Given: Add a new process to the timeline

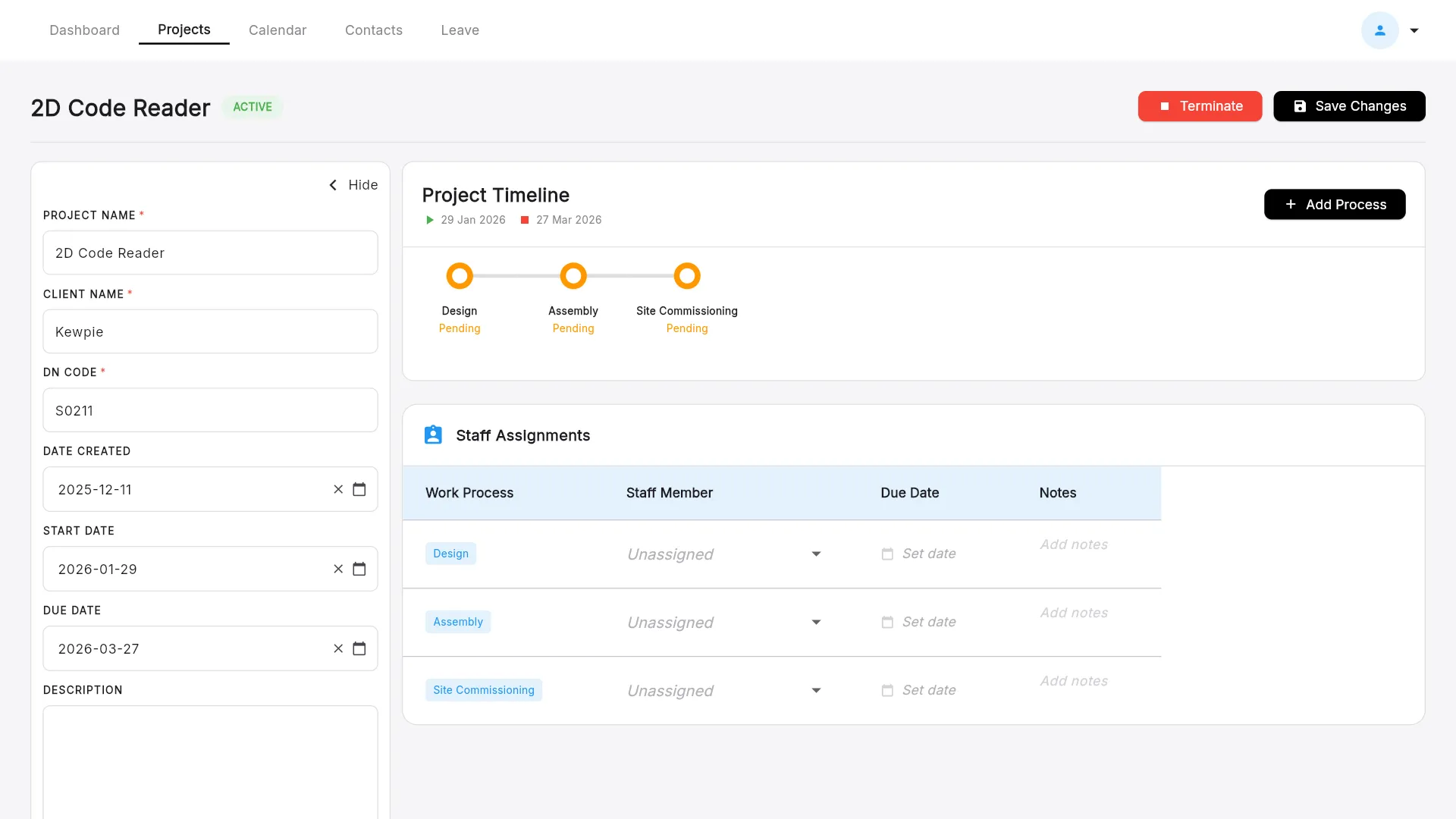Looking at the screenshot, I should pos(1335,204).
